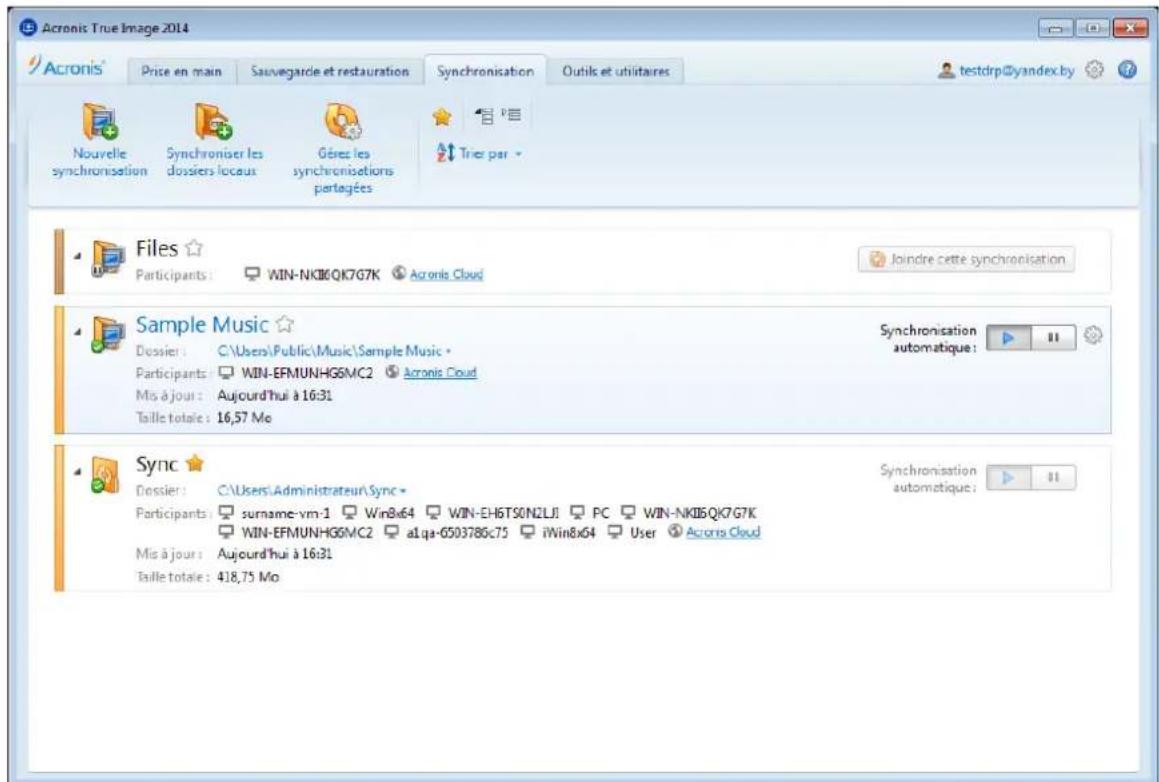Click Joindre cette synchronisation button
The height and width of the screenshot is (782, 1159).
(966, 259)
